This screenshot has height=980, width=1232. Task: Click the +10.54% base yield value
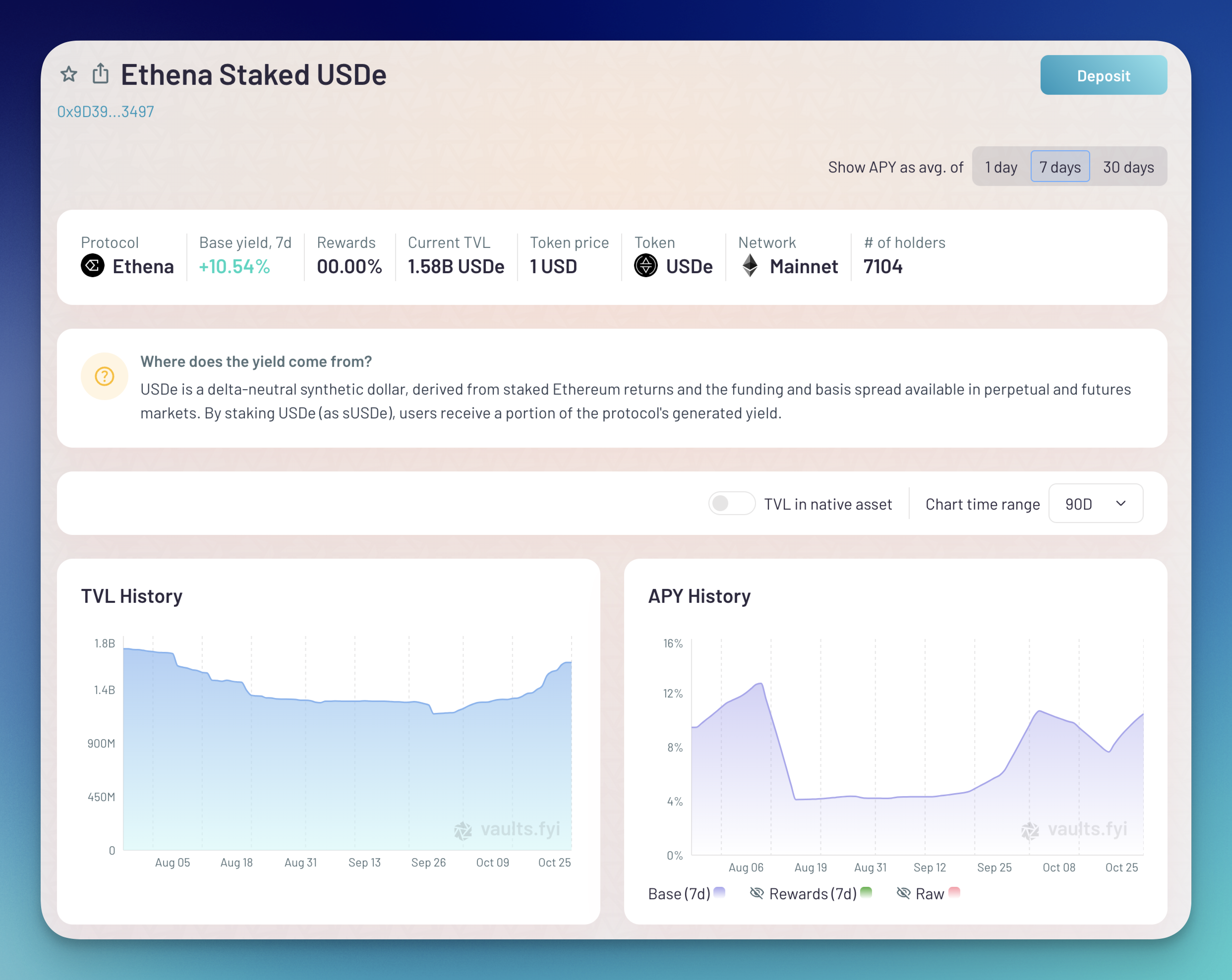point(235,266)
